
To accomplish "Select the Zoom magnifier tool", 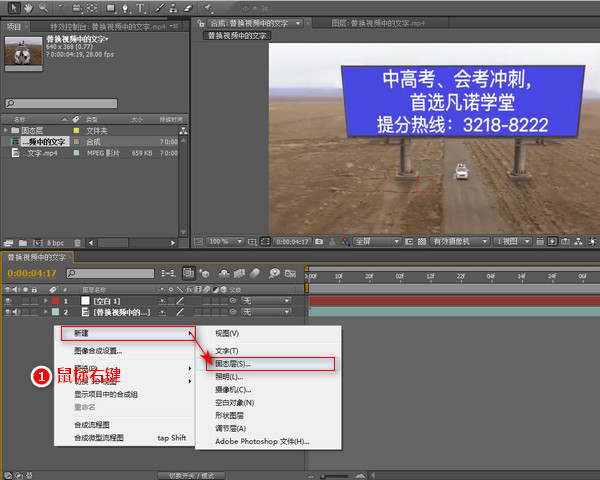I will [43, 8].
